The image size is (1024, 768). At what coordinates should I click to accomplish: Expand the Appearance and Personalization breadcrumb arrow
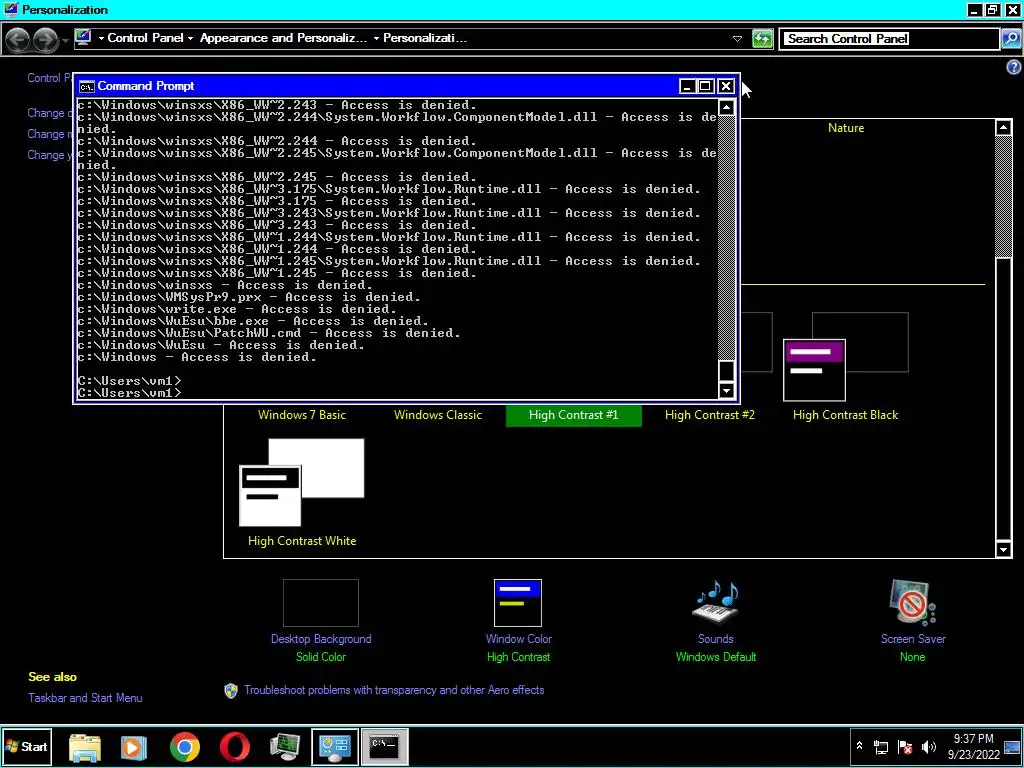click(x=376, y=38)
